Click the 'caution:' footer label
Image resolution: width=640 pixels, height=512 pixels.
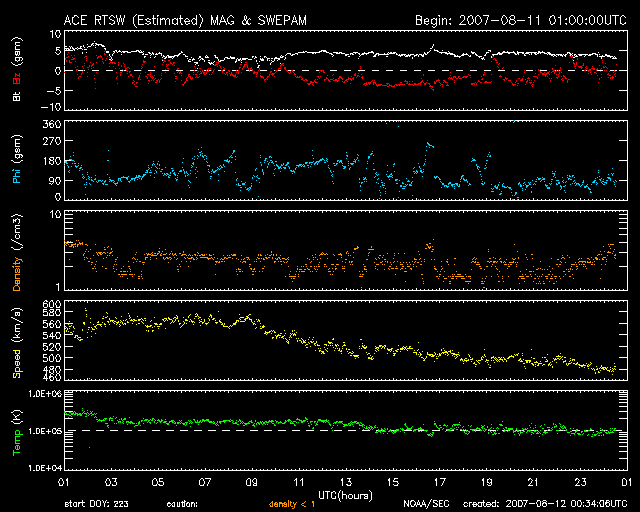point(182,504)
